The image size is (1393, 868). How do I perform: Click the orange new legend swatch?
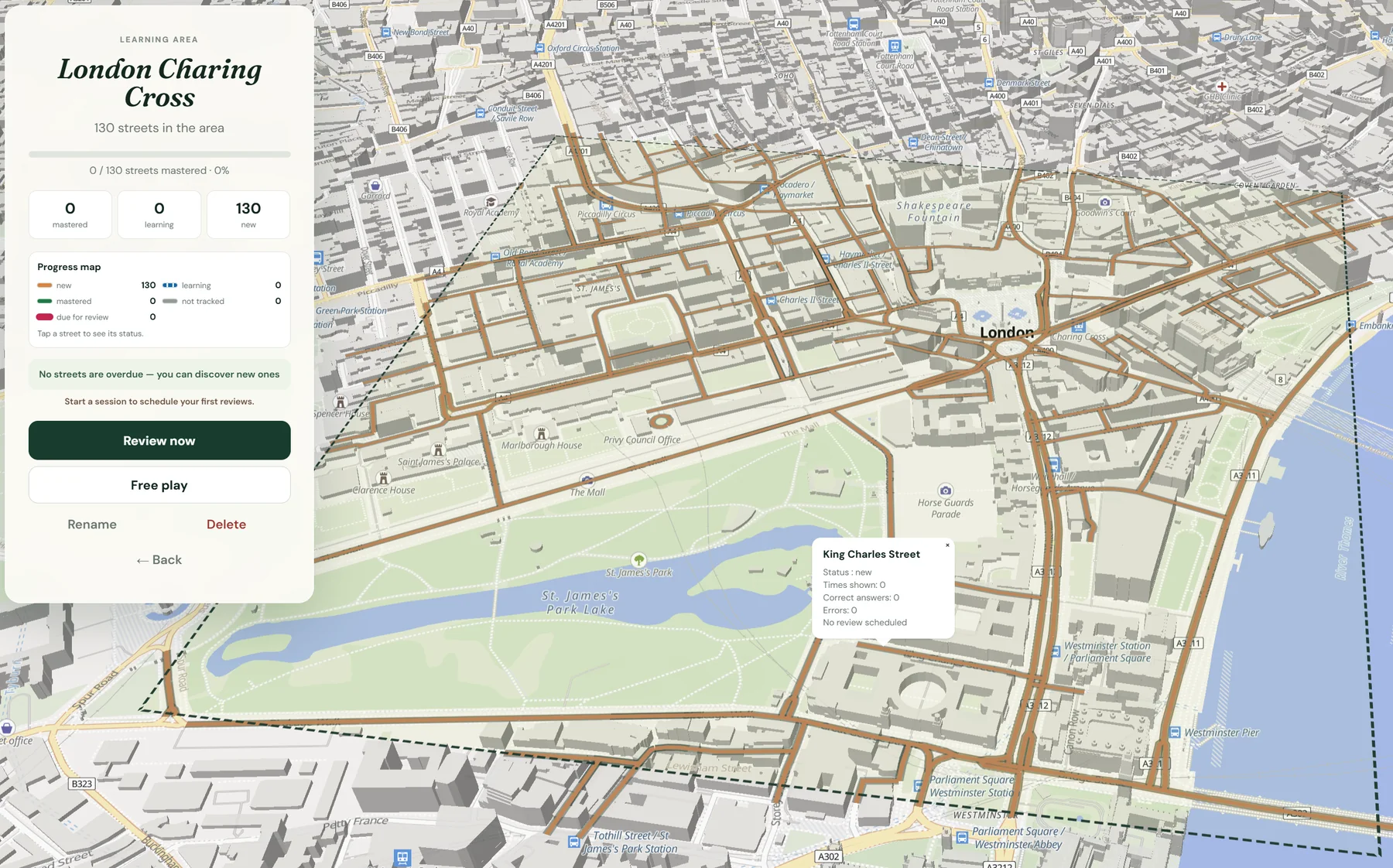(x=45, y=285)
